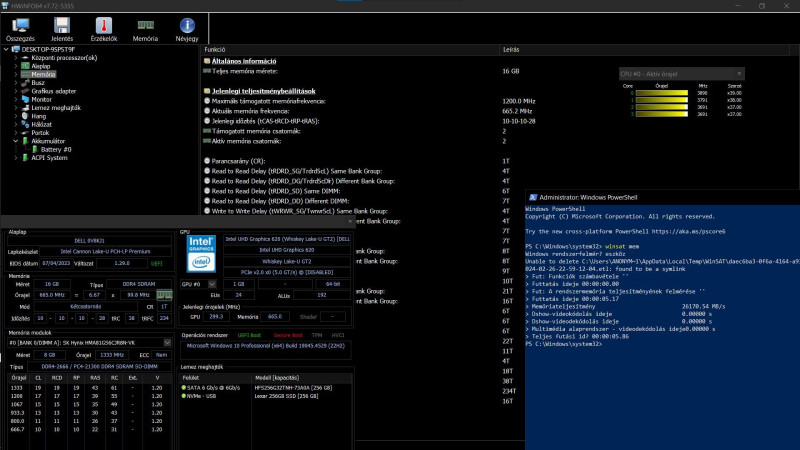Expand the Alaplap tree node
Image resolution: width=800 pixels, height=450 pixels.
[16, 66]
